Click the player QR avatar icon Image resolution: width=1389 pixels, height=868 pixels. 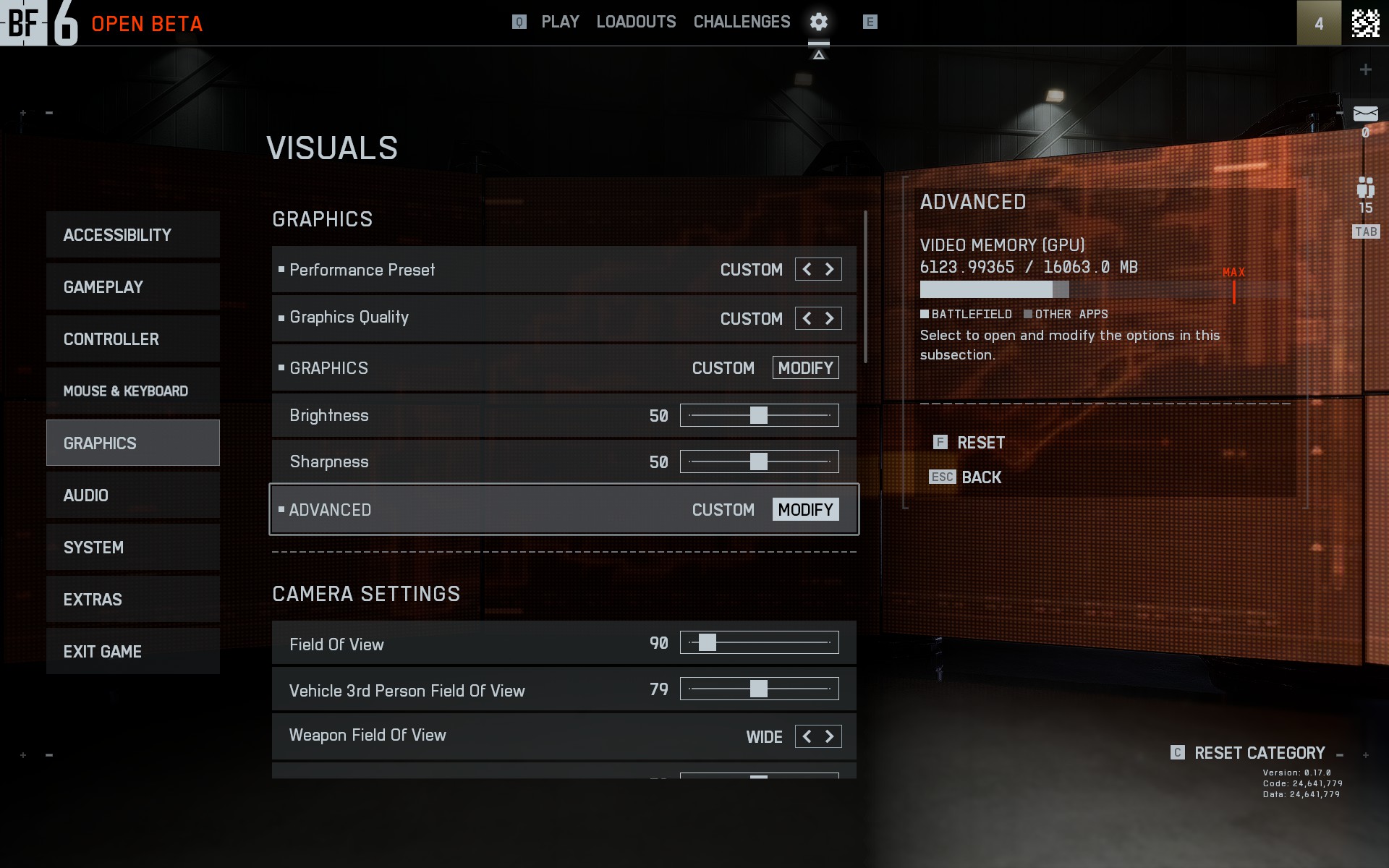point(1365,23)
